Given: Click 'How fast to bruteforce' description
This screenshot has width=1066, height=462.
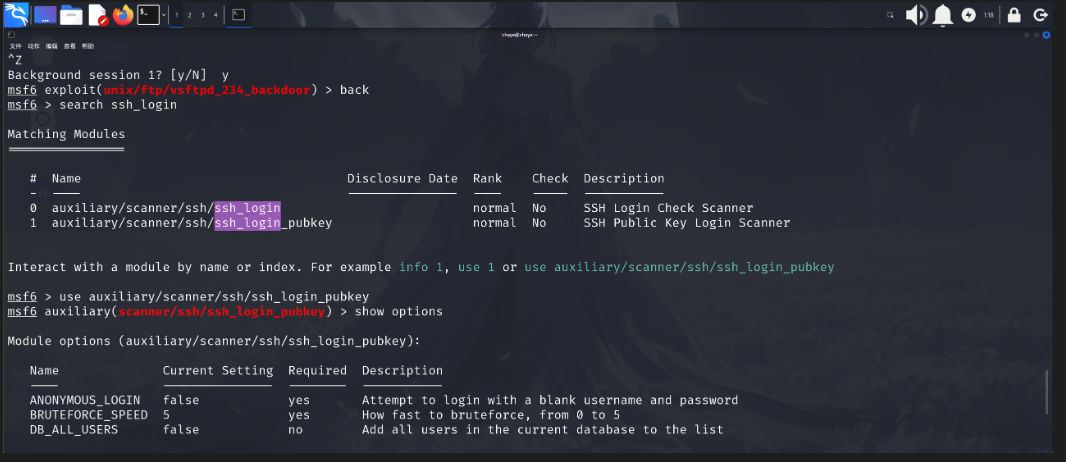Looking at the screenshot, I should (491, 415).
